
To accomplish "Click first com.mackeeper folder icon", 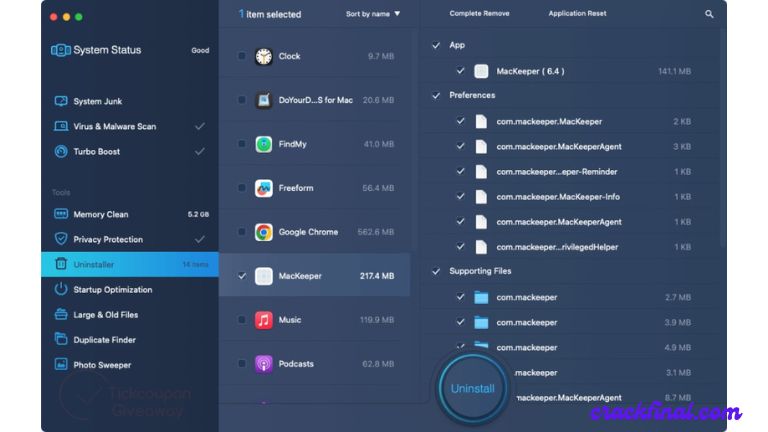I will tap(481, 297).
